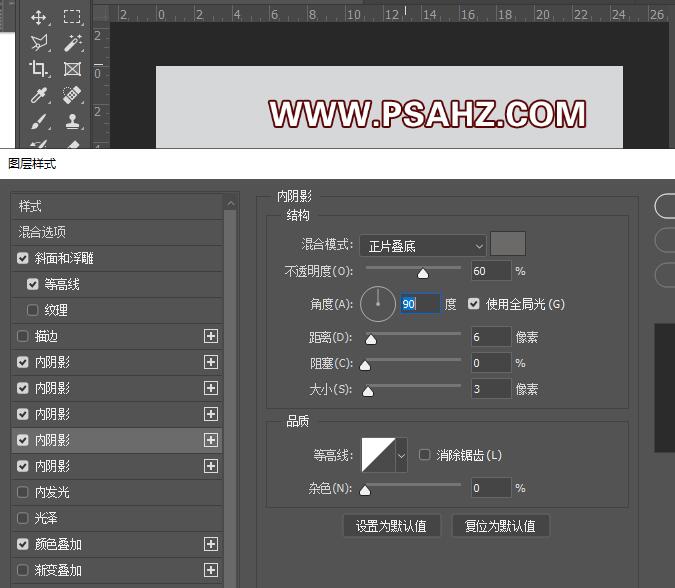Click the 图层样式 dialog title

coord(32,164)
